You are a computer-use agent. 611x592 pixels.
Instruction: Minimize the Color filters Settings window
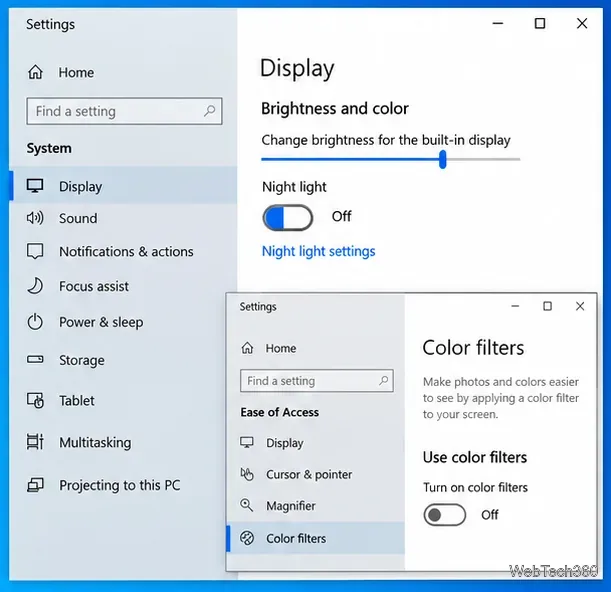[x=515, y=306]
